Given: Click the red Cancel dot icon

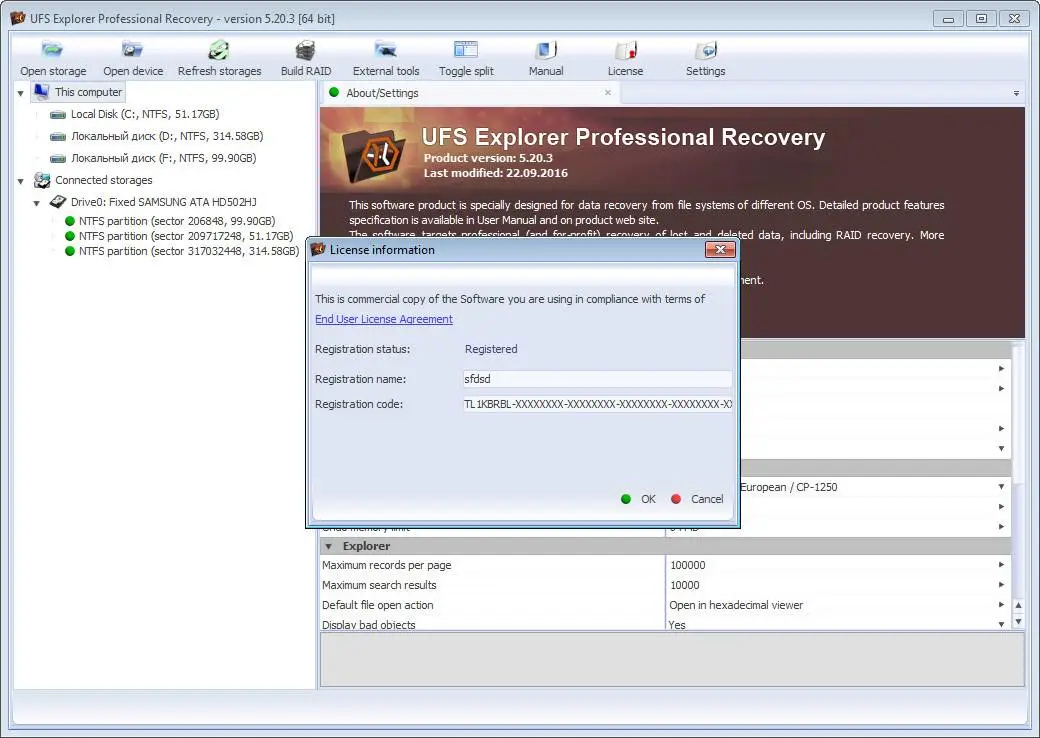Looking at the screenshot, I should (x=676, y=499).
